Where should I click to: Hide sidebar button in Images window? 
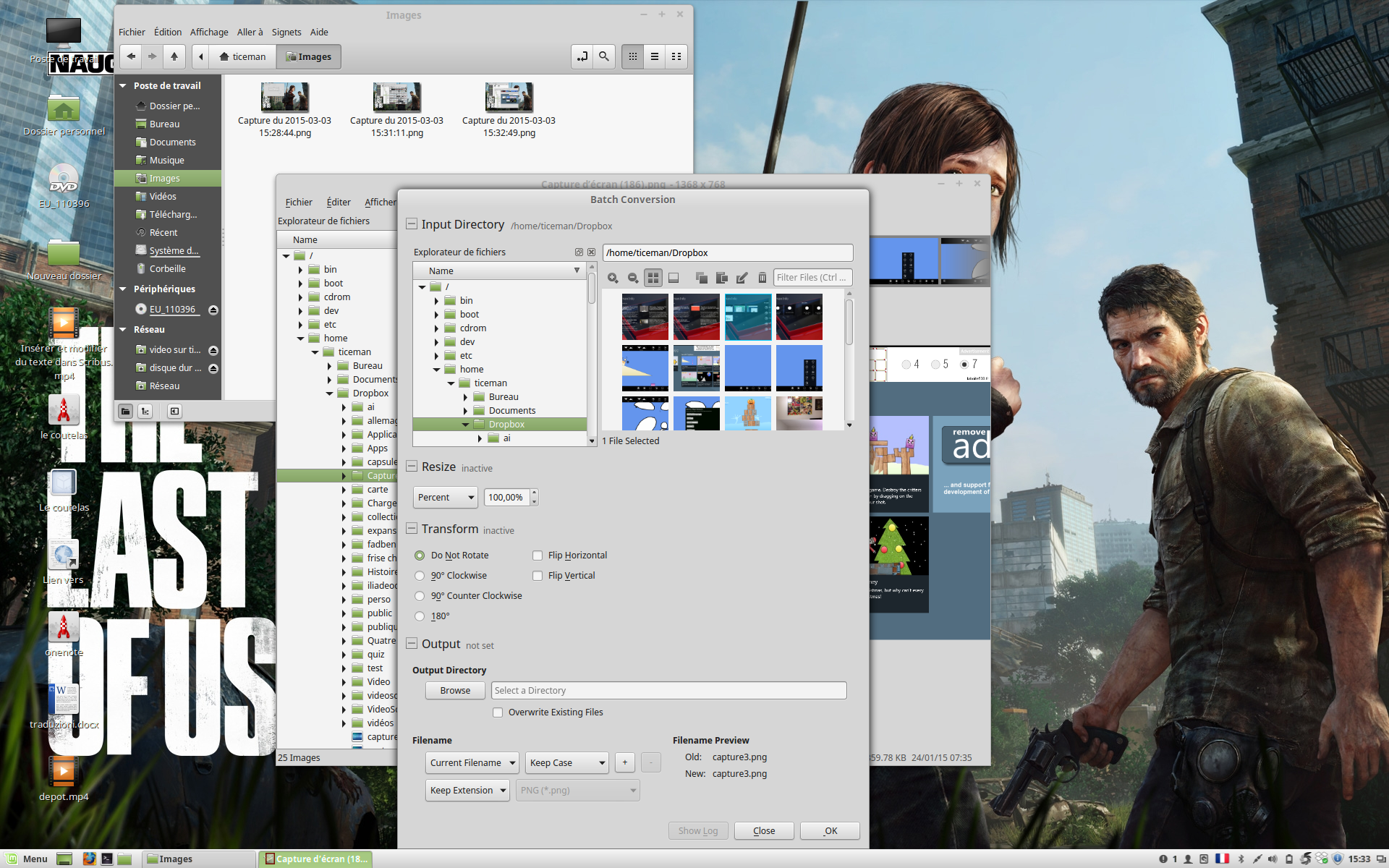(x=174, y=411)
